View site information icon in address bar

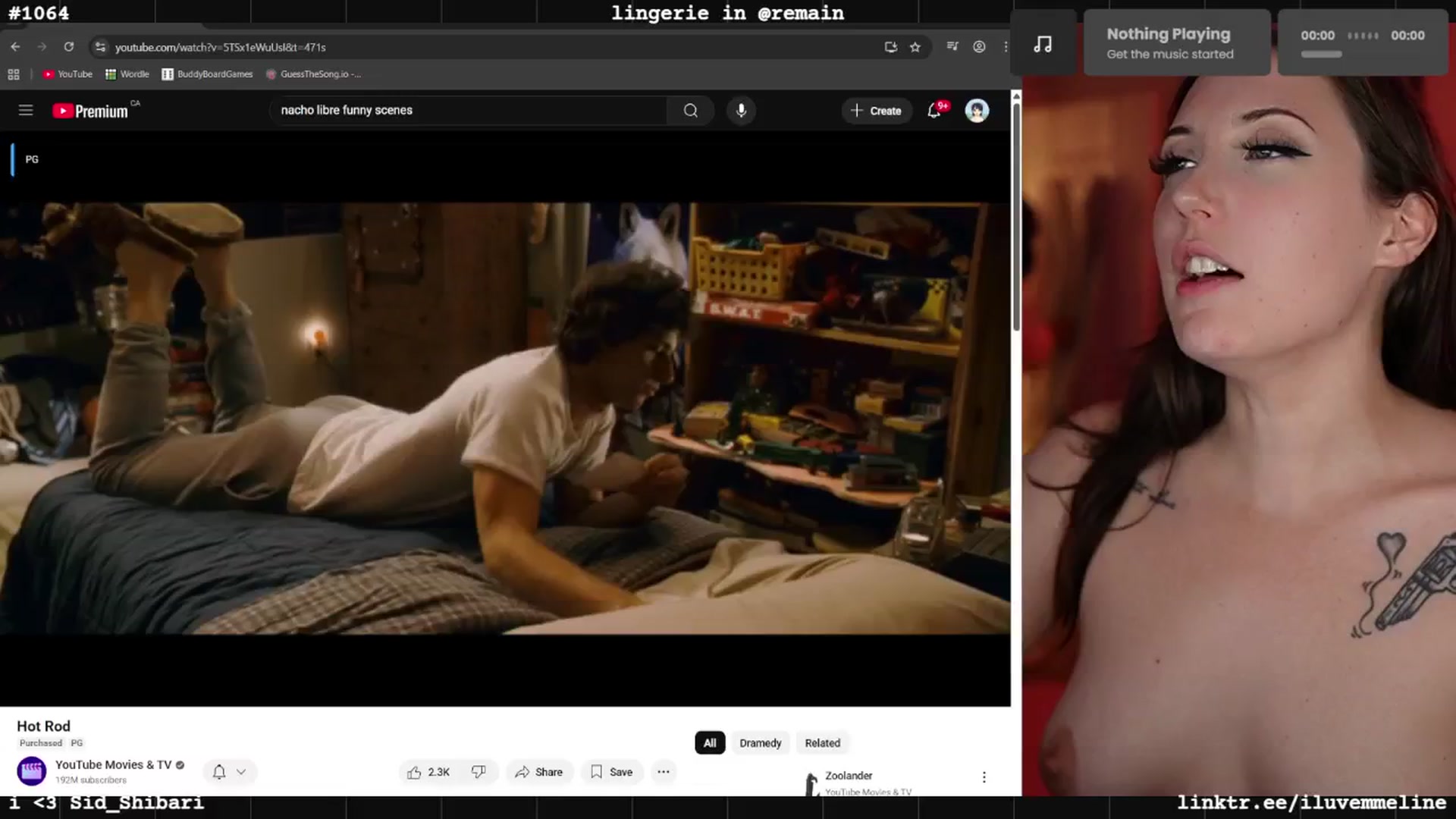(x=100, y=47)
